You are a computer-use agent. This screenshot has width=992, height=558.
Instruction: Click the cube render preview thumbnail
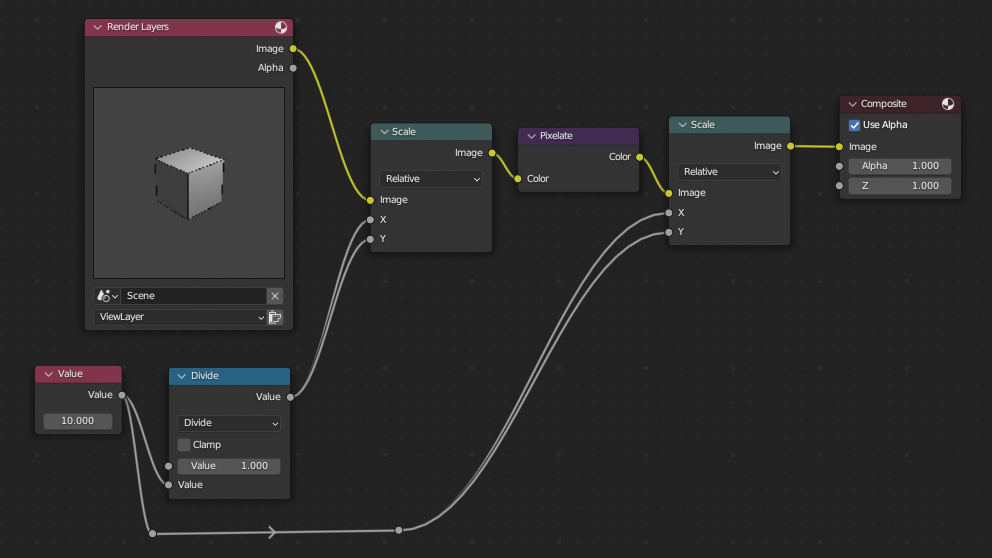tap(189, 182)
